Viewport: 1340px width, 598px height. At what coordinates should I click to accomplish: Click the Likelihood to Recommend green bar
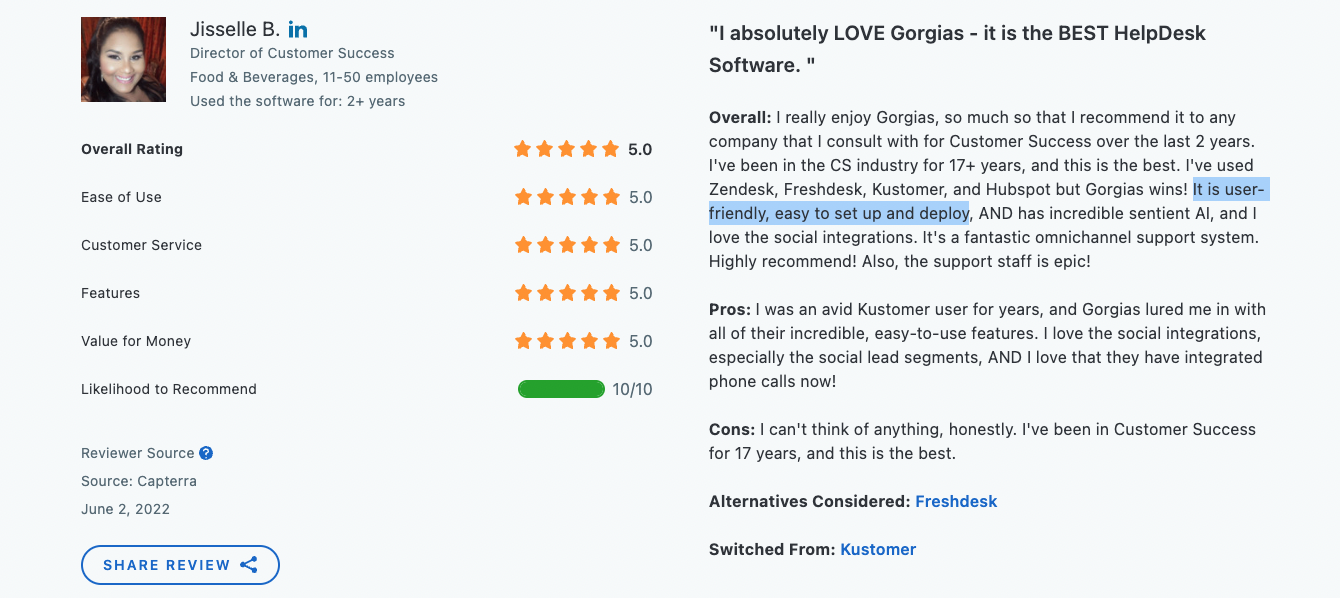(x=561, y=389)
